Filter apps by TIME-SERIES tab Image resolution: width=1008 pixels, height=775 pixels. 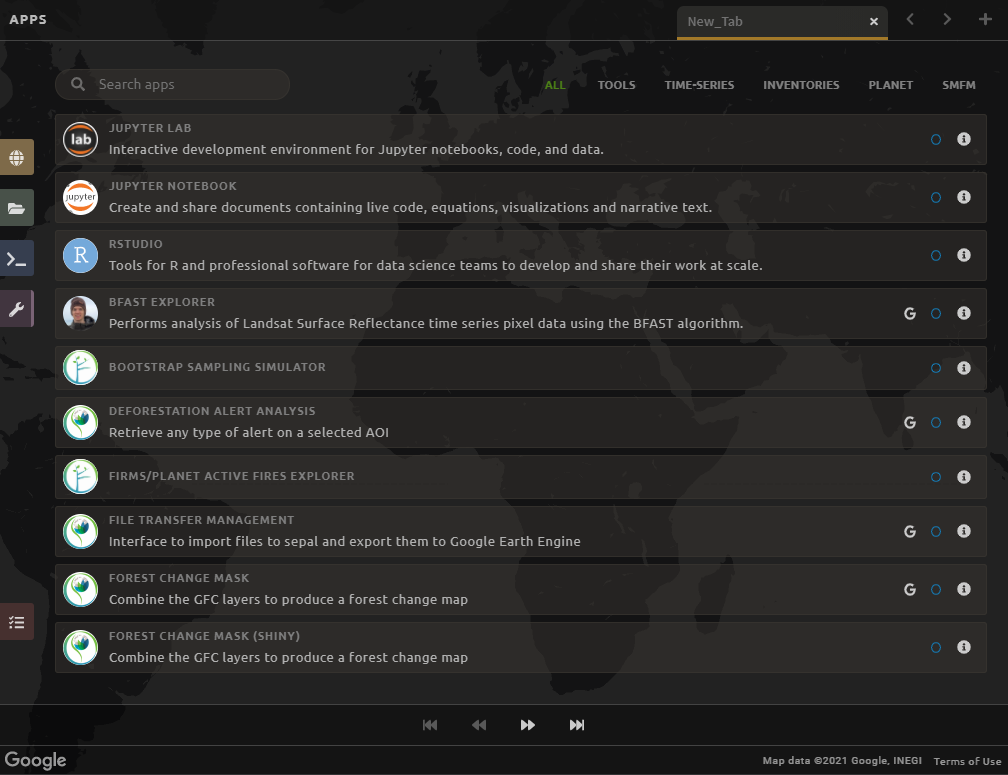699,85
